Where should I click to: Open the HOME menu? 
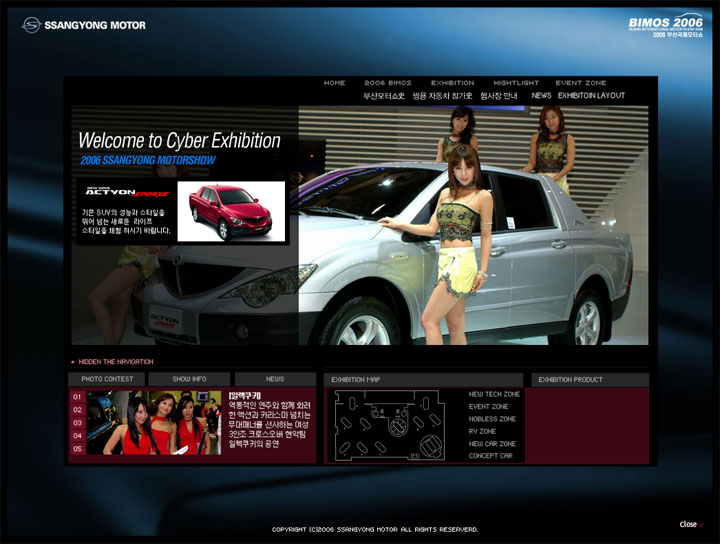coord(334,83)
